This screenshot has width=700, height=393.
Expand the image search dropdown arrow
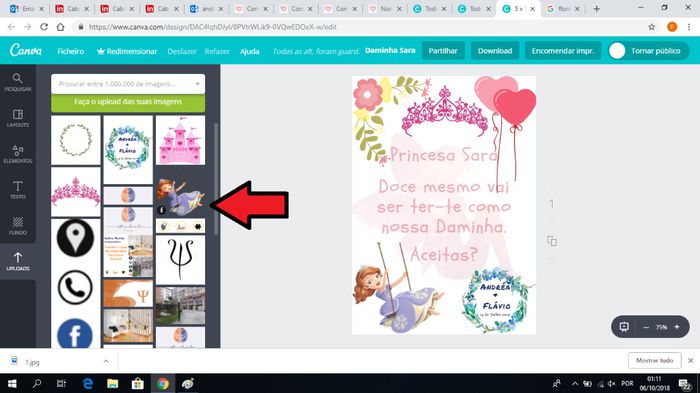click(197, 84)
